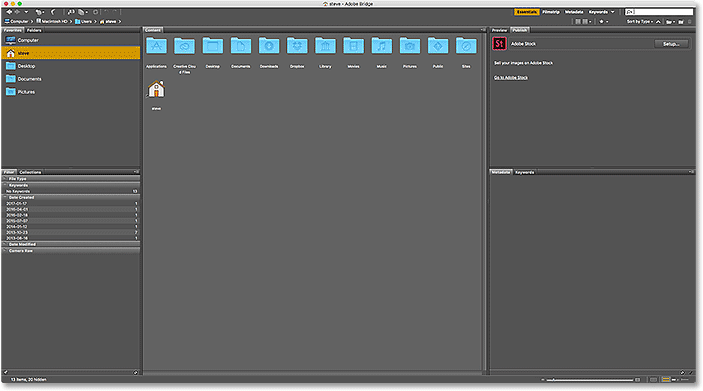This screenshot has width=703, height=391.
Task: Open the Creative Cloud Files folder
Action: (184, 46)
